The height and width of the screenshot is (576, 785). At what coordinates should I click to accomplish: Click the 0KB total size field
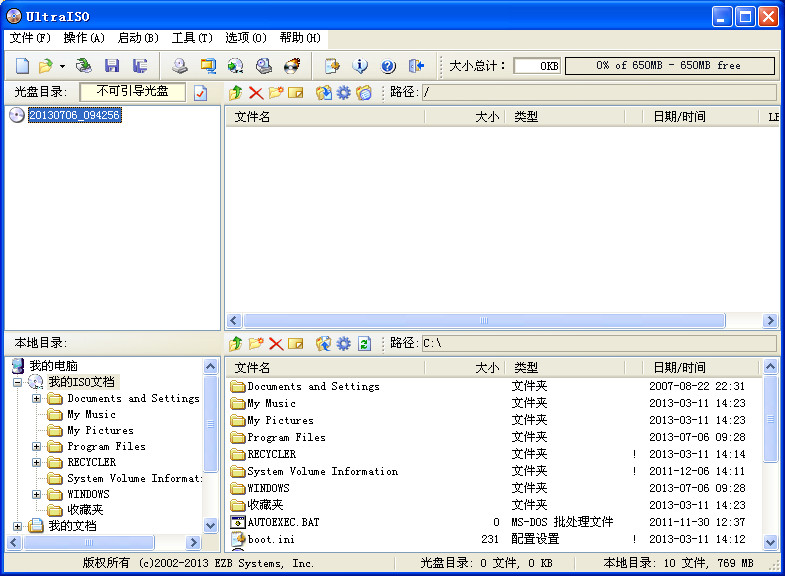[537, 66]
